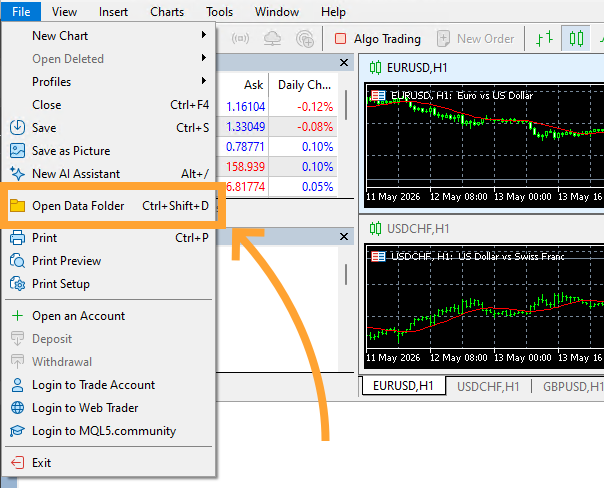Click the person icon for Login to Trade Account
Screen dimensions: 604x488
tap(17, 385)
